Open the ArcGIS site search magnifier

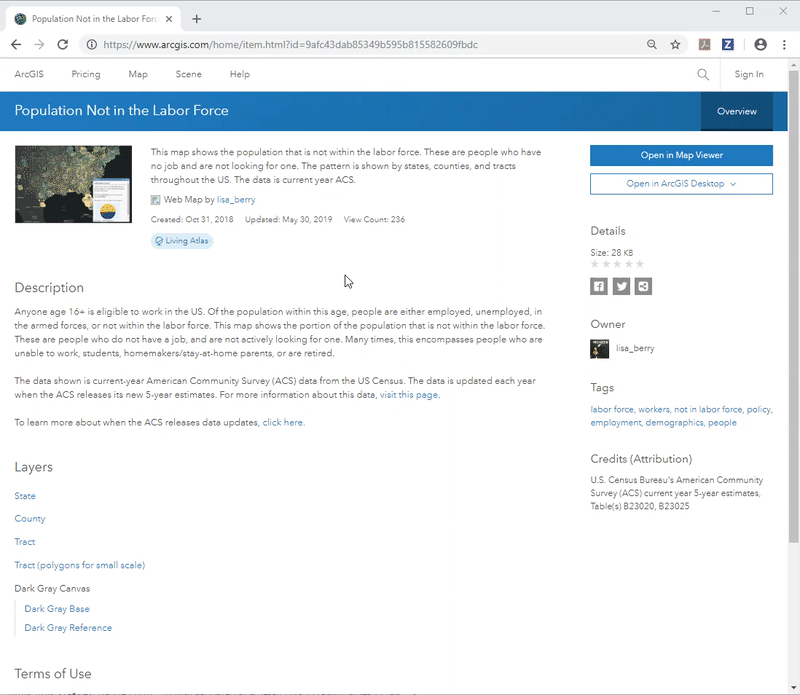click(x=703, y=75)
